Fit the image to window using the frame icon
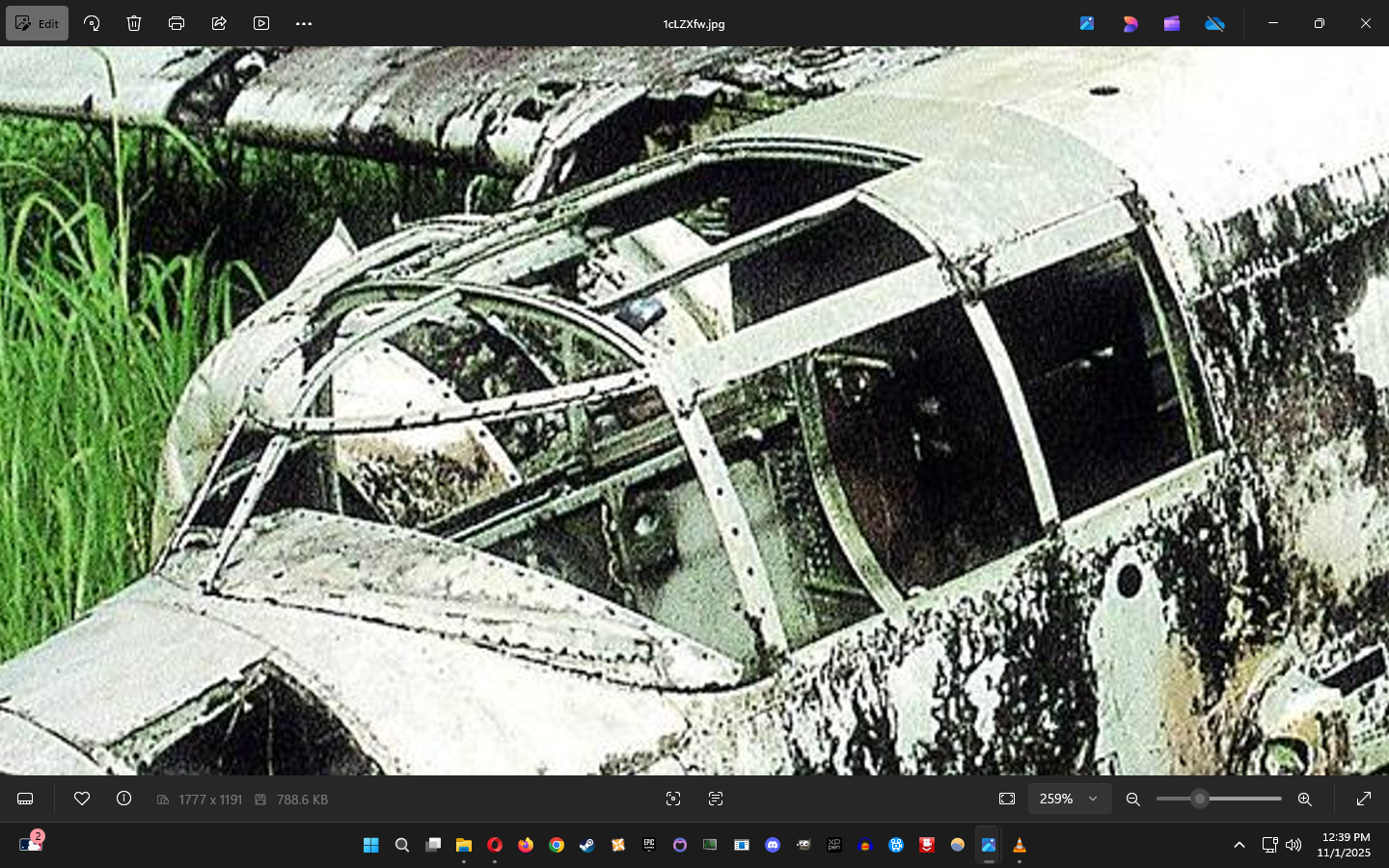The image size is (1389, 868). [1007, 799]
